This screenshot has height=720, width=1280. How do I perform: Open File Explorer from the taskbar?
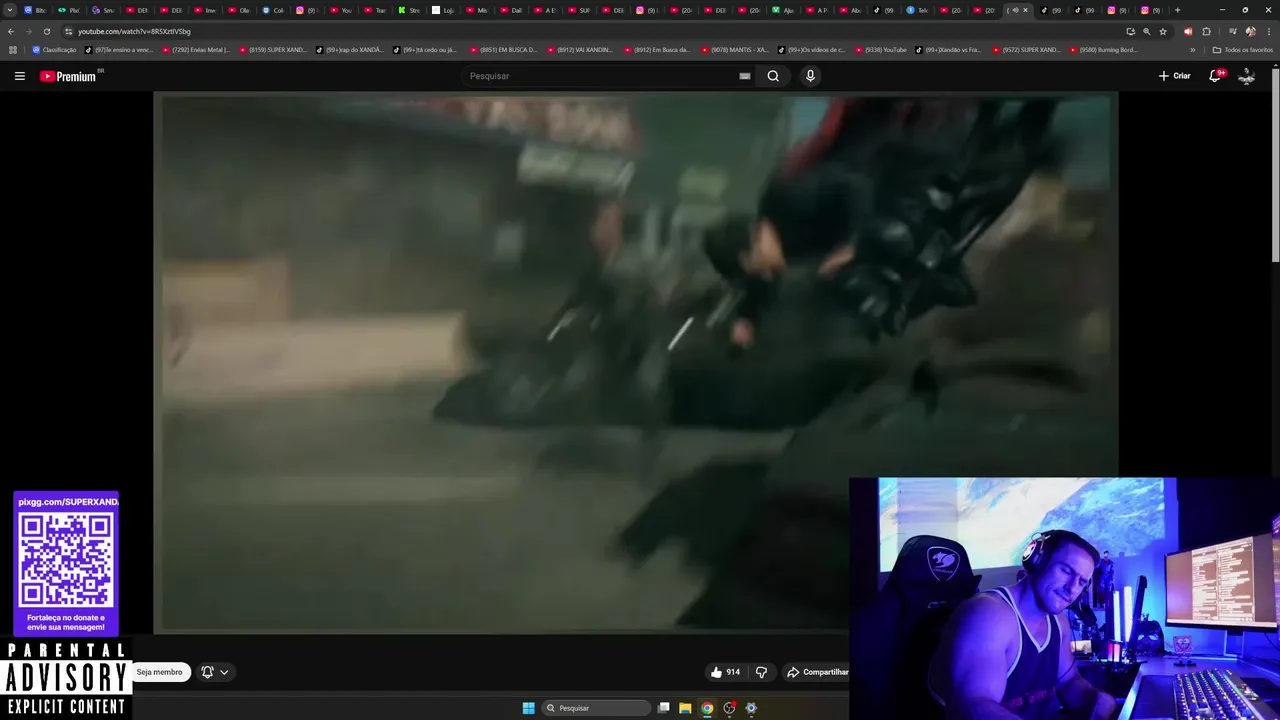point(685,708)
